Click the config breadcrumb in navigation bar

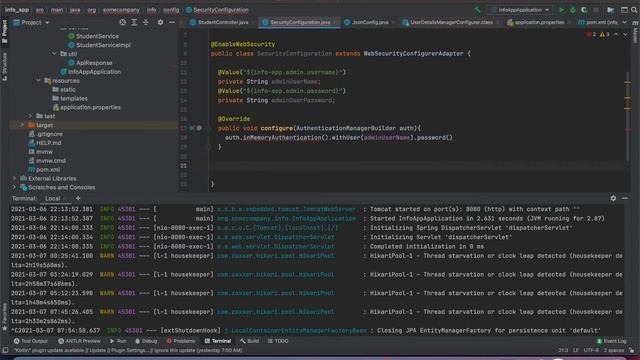[x=171, y=10]
